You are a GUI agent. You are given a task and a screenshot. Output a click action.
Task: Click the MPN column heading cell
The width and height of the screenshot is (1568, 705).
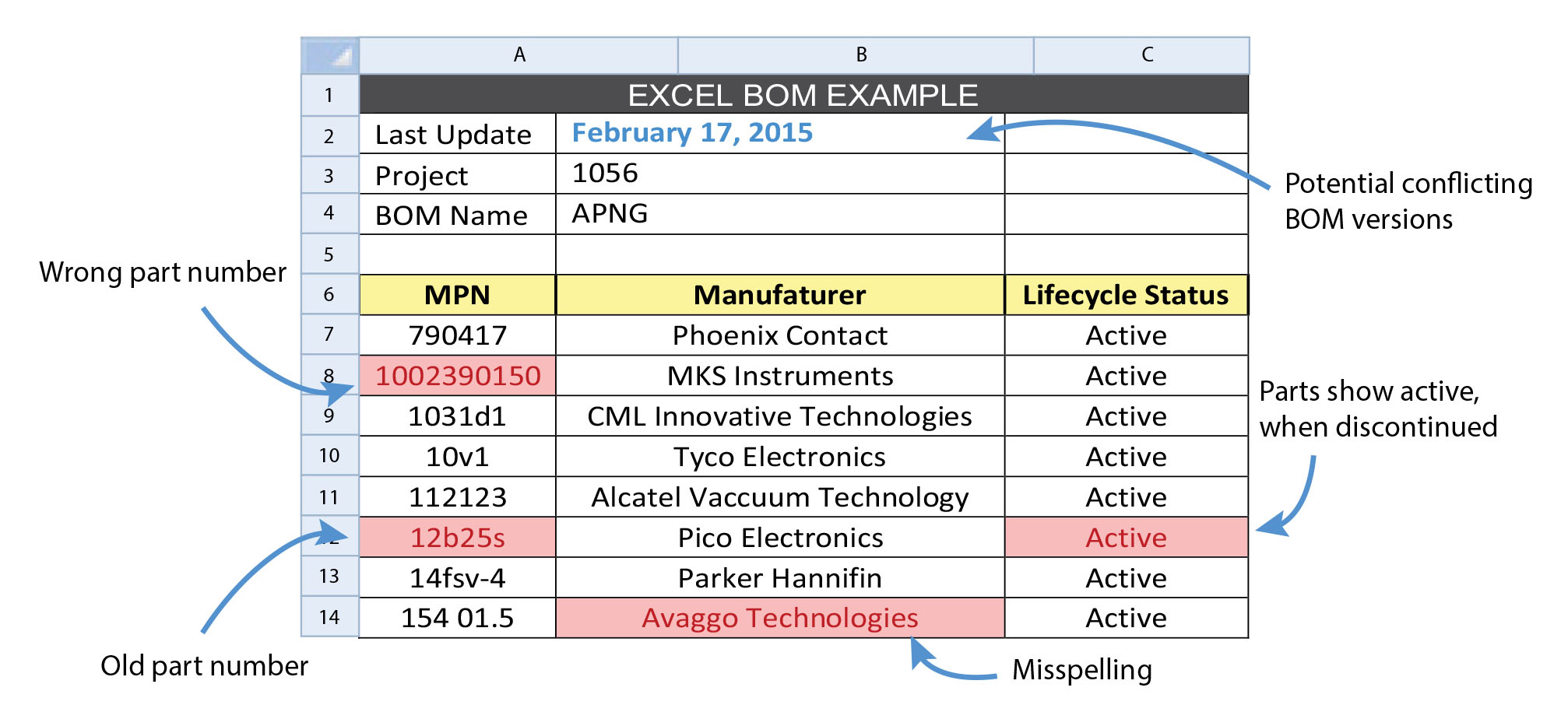click(458, 295)
